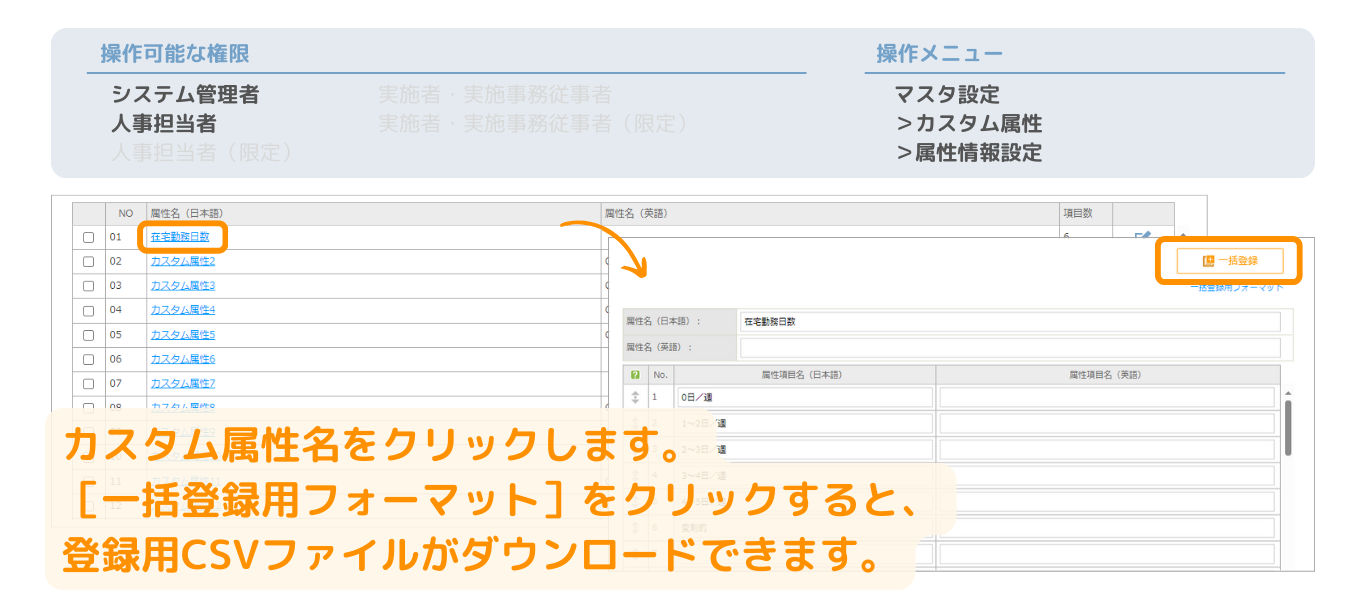Select the checkbox next to カスタム属性2
Viewport: 1366px width, 614px height.
[89, 262]
